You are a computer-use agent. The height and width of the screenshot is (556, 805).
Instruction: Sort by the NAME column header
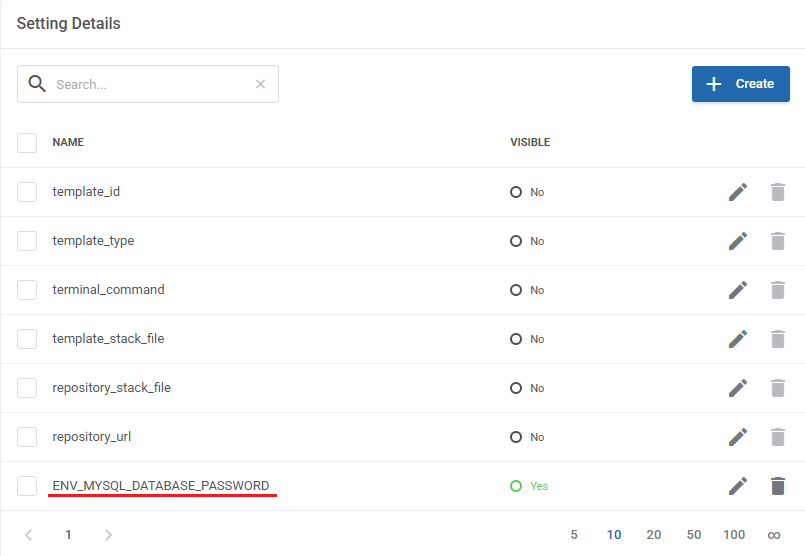click(x=68, y=142)
